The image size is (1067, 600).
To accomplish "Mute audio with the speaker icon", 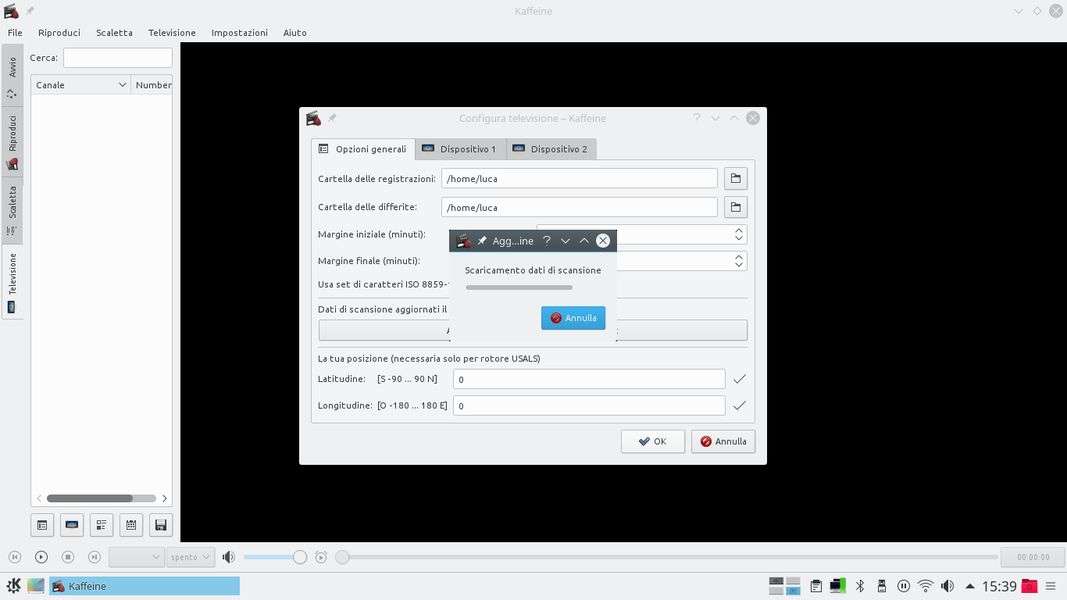I will tap(229, 557).
